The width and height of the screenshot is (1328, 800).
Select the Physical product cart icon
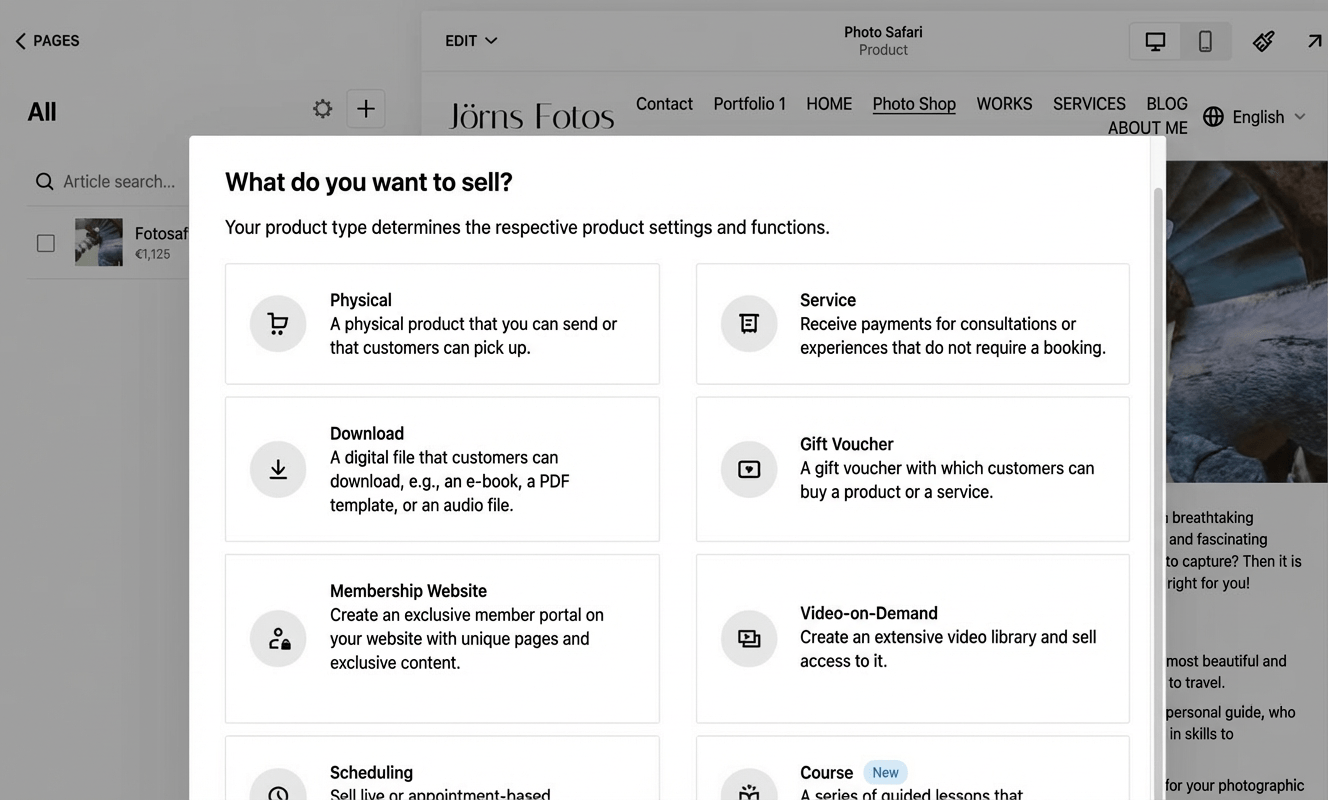click(278, 323)
